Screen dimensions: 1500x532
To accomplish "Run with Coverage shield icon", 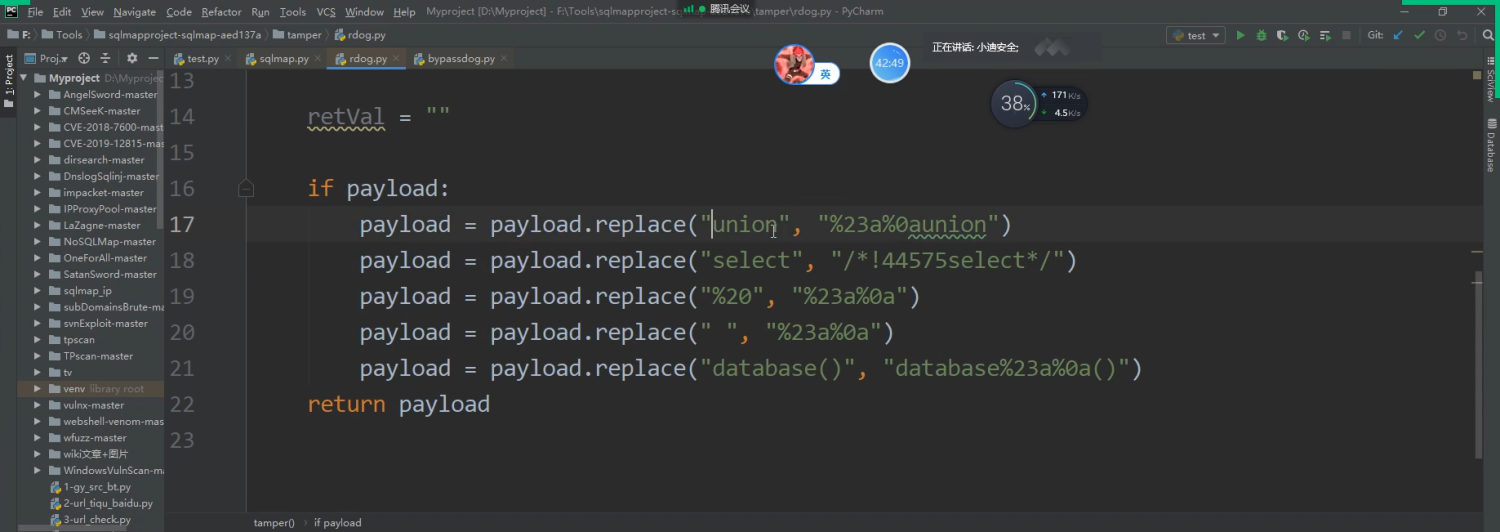I will [x=1282, y=35].
